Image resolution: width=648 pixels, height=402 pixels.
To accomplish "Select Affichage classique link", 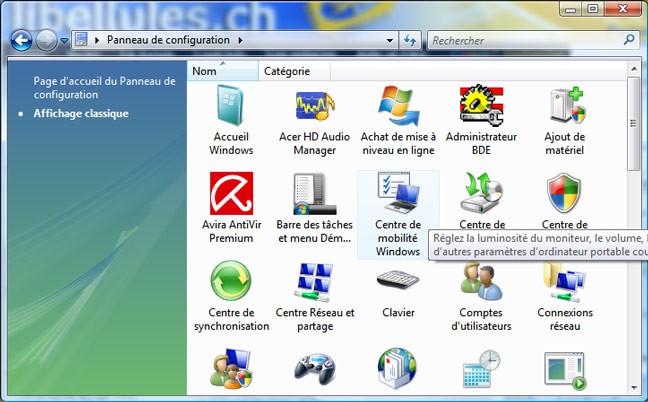I will click(x=81, y=113).
